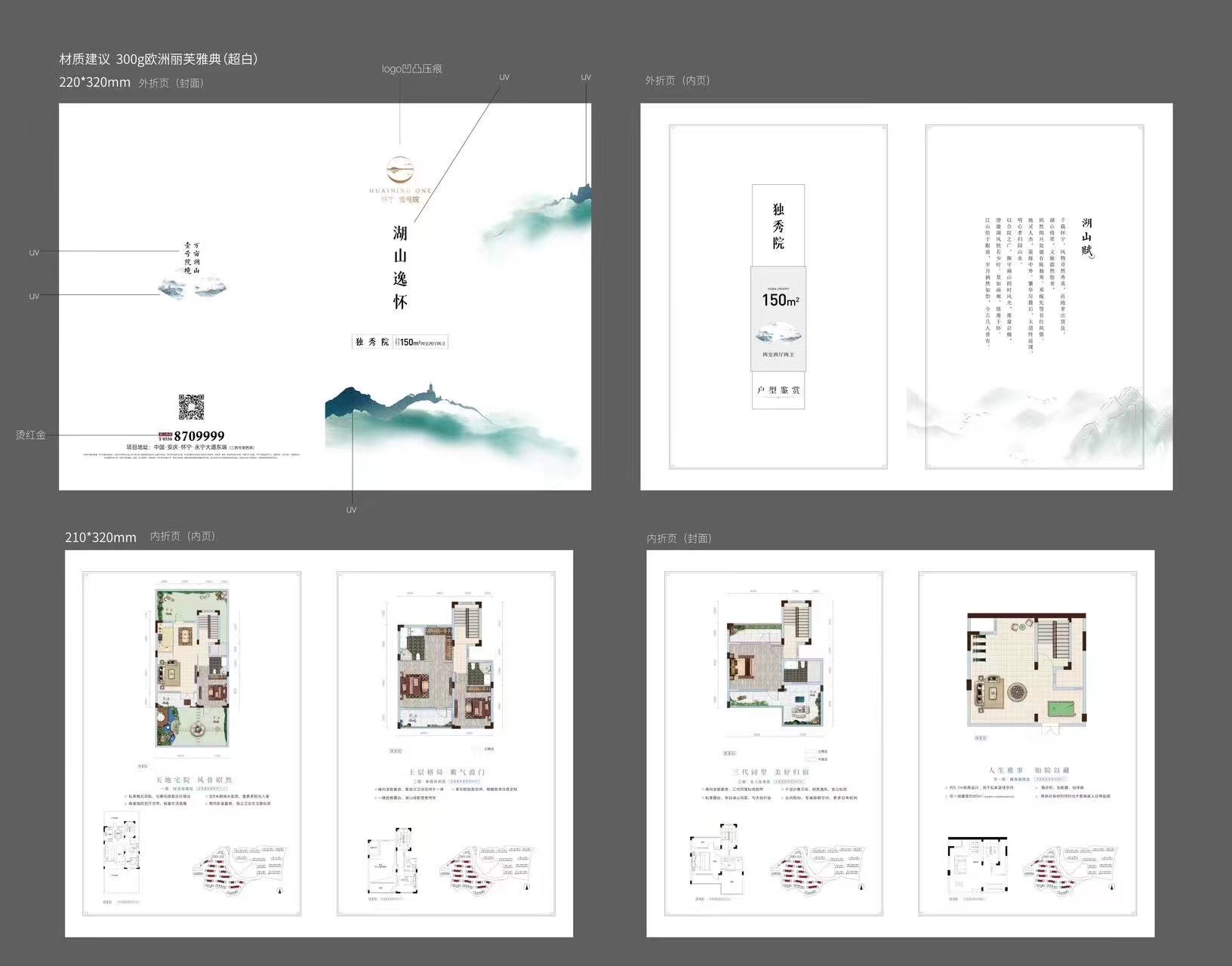Click the 户型鉴赏 label
Screen dimensions: 1232x966
(778, 390)
